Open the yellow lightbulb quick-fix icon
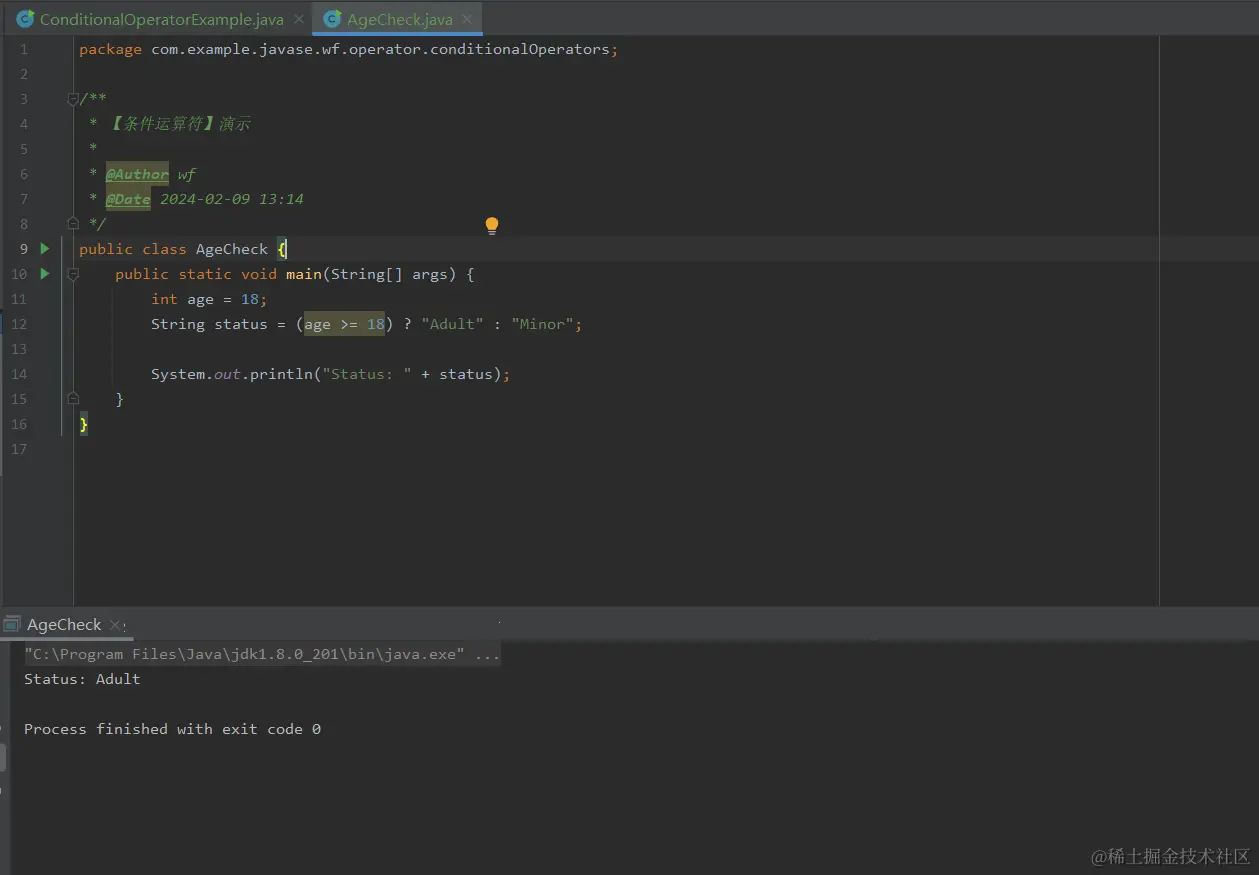This screenshot has width=1259, height=875. pos(491,226)
